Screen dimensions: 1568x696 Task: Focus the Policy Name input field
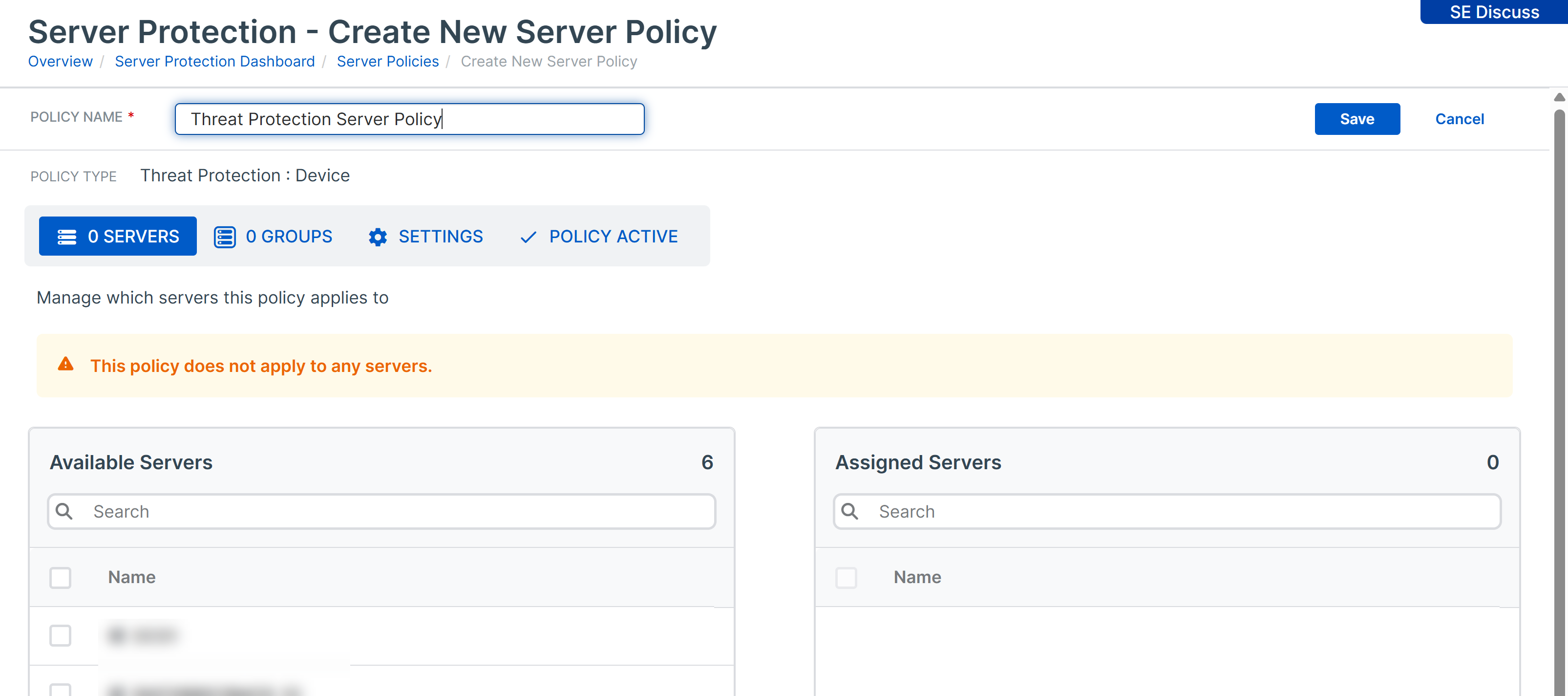410,119
